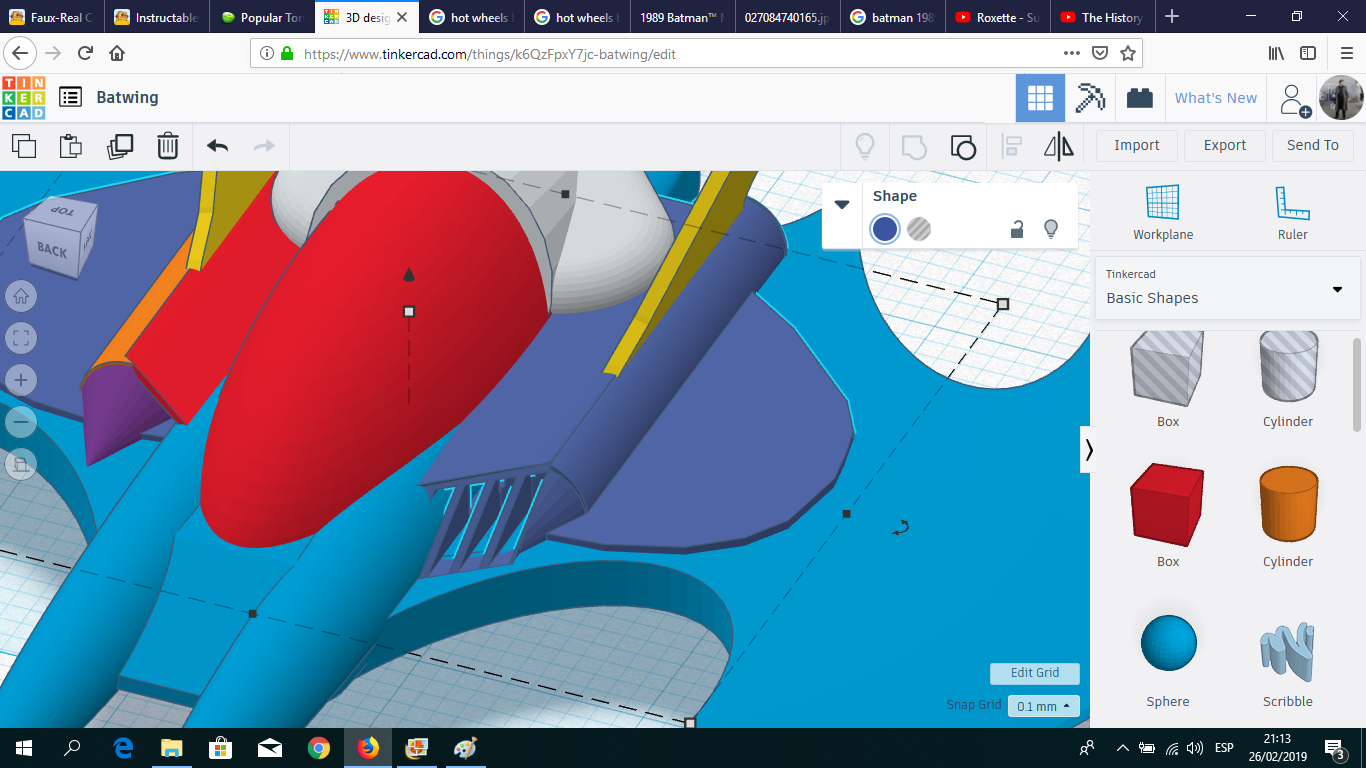
Task: Click the Show All lightbulb icon
Action: point(865,146)
